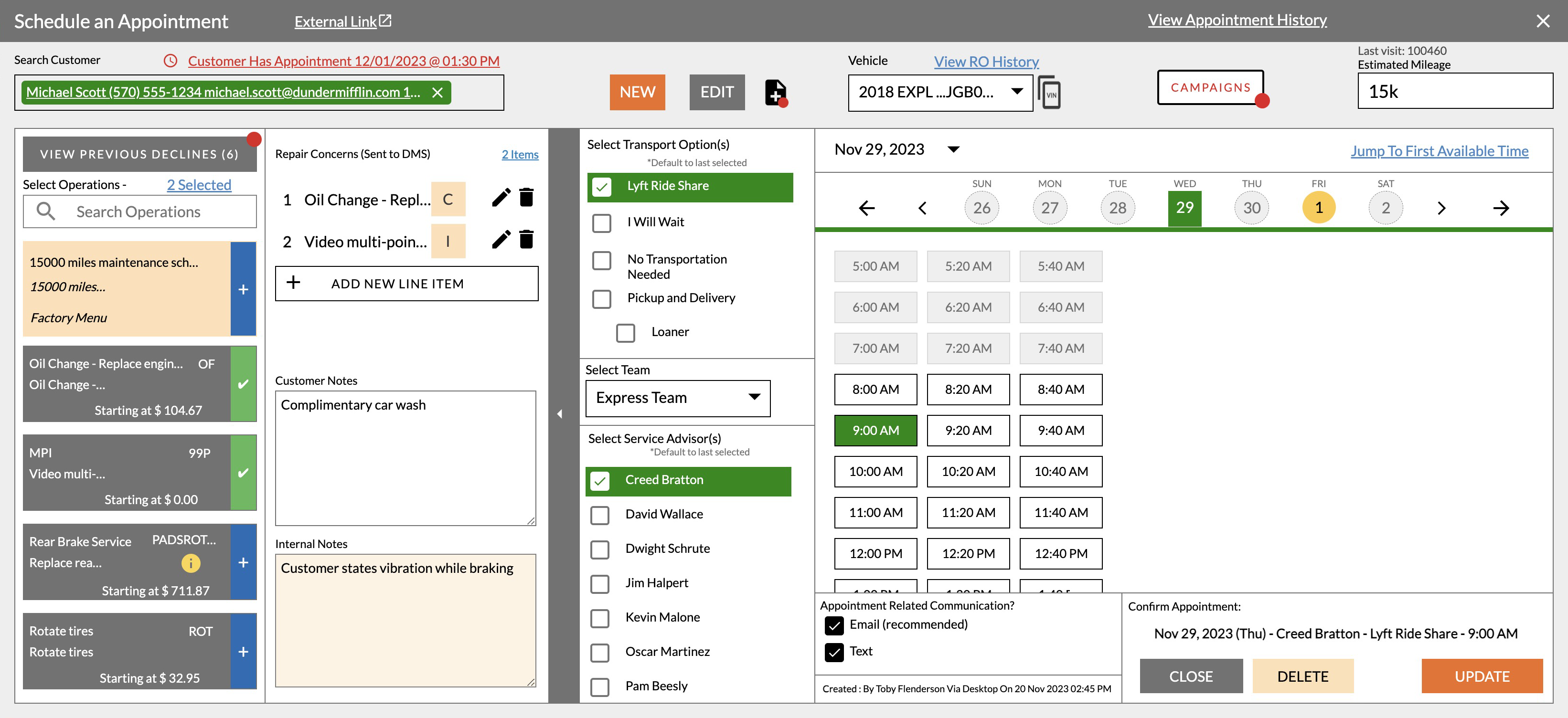Screen dimensions: 1568x718
Task: Switch to EDIT mode
Action: [x=716, y=92]
